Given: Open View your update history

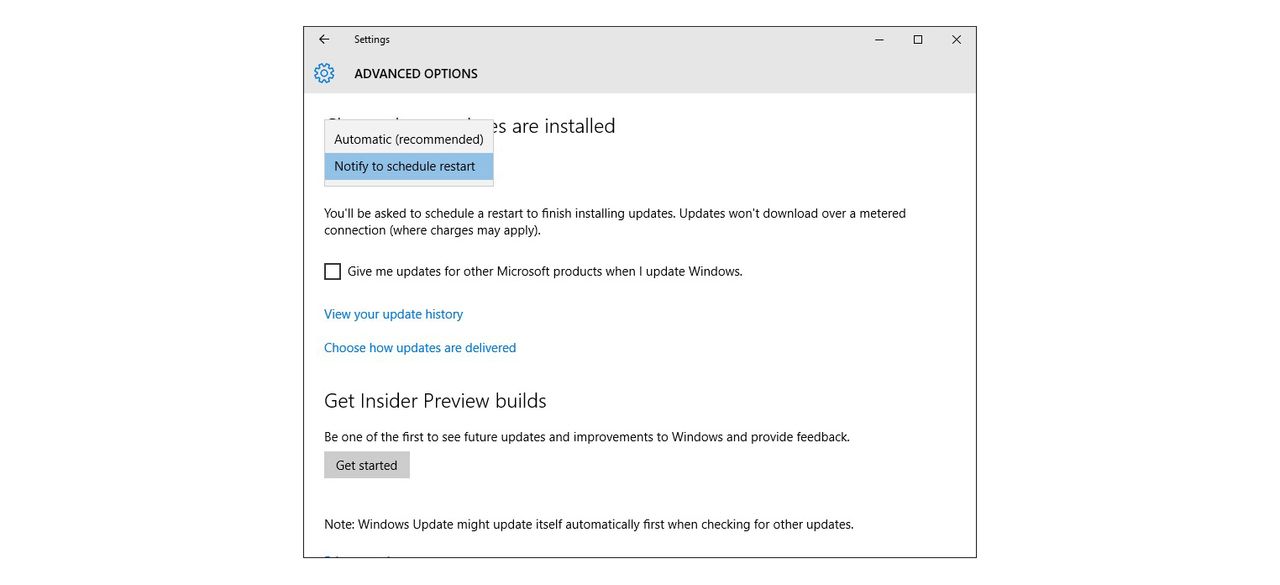Looking at the screenshot, I should [x=393, y=314].
